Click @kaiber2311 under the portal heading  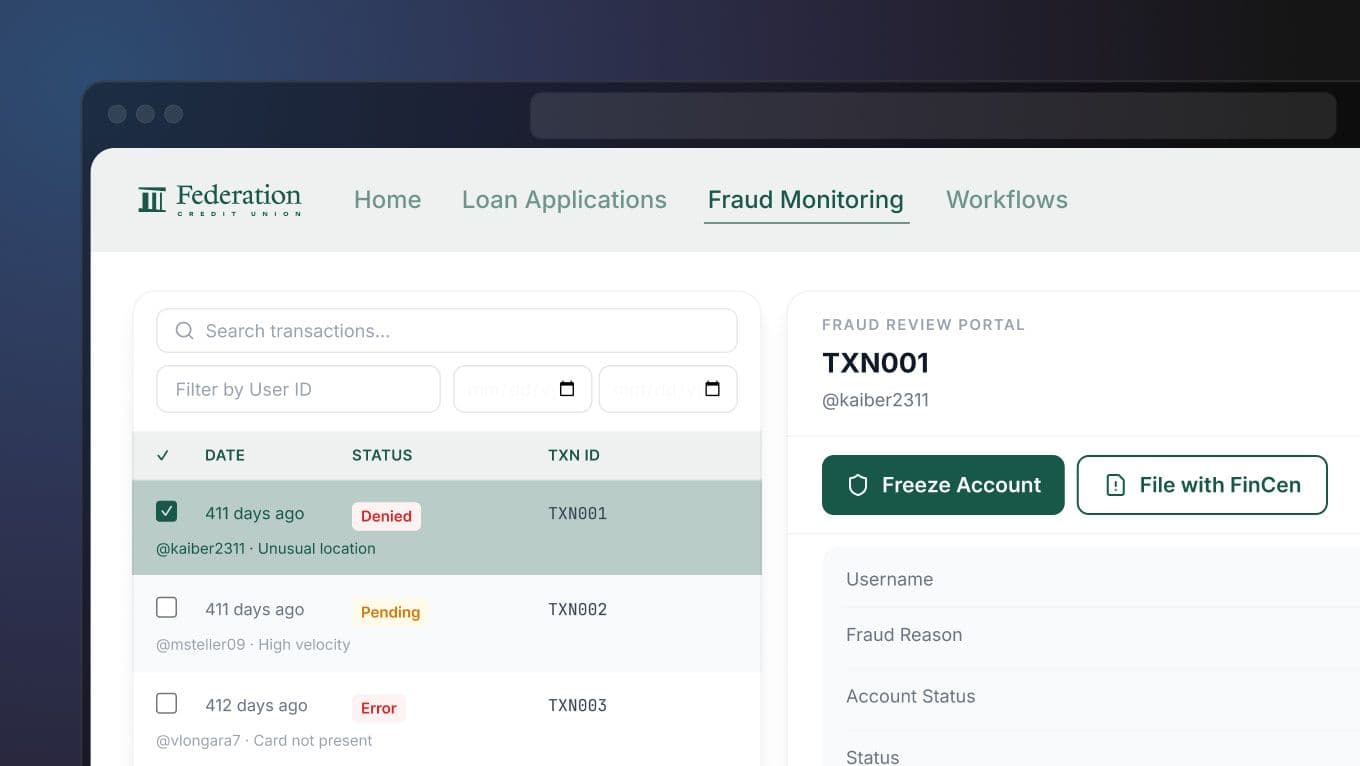click(x=875, y=400)
